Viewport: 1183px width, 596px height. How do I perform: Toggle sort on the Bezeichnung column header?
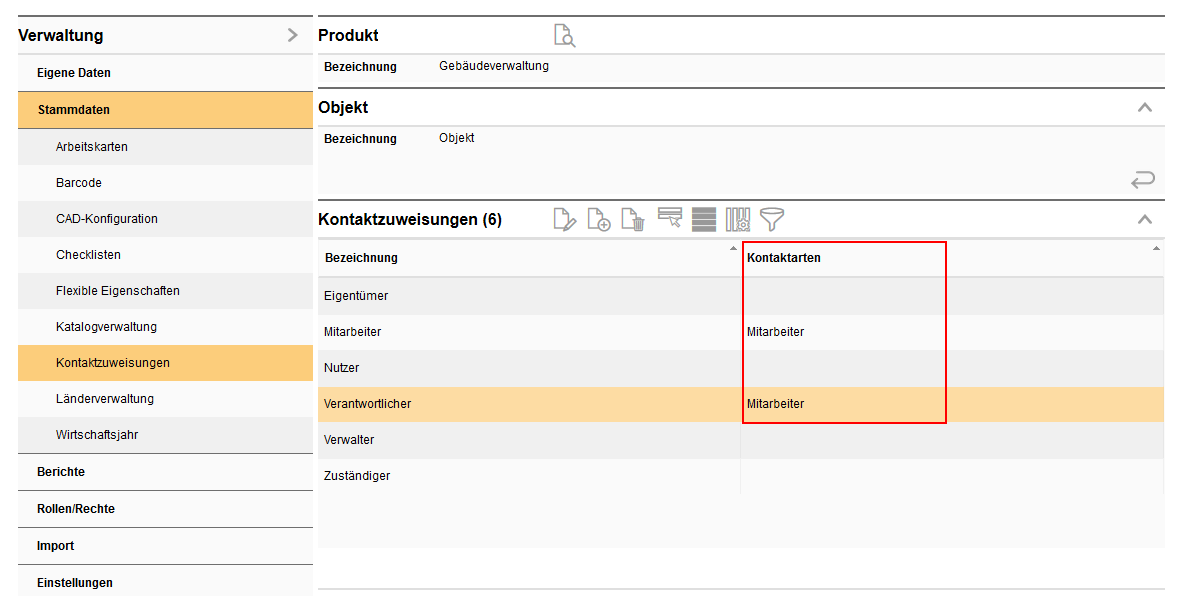tap(360, 258)
